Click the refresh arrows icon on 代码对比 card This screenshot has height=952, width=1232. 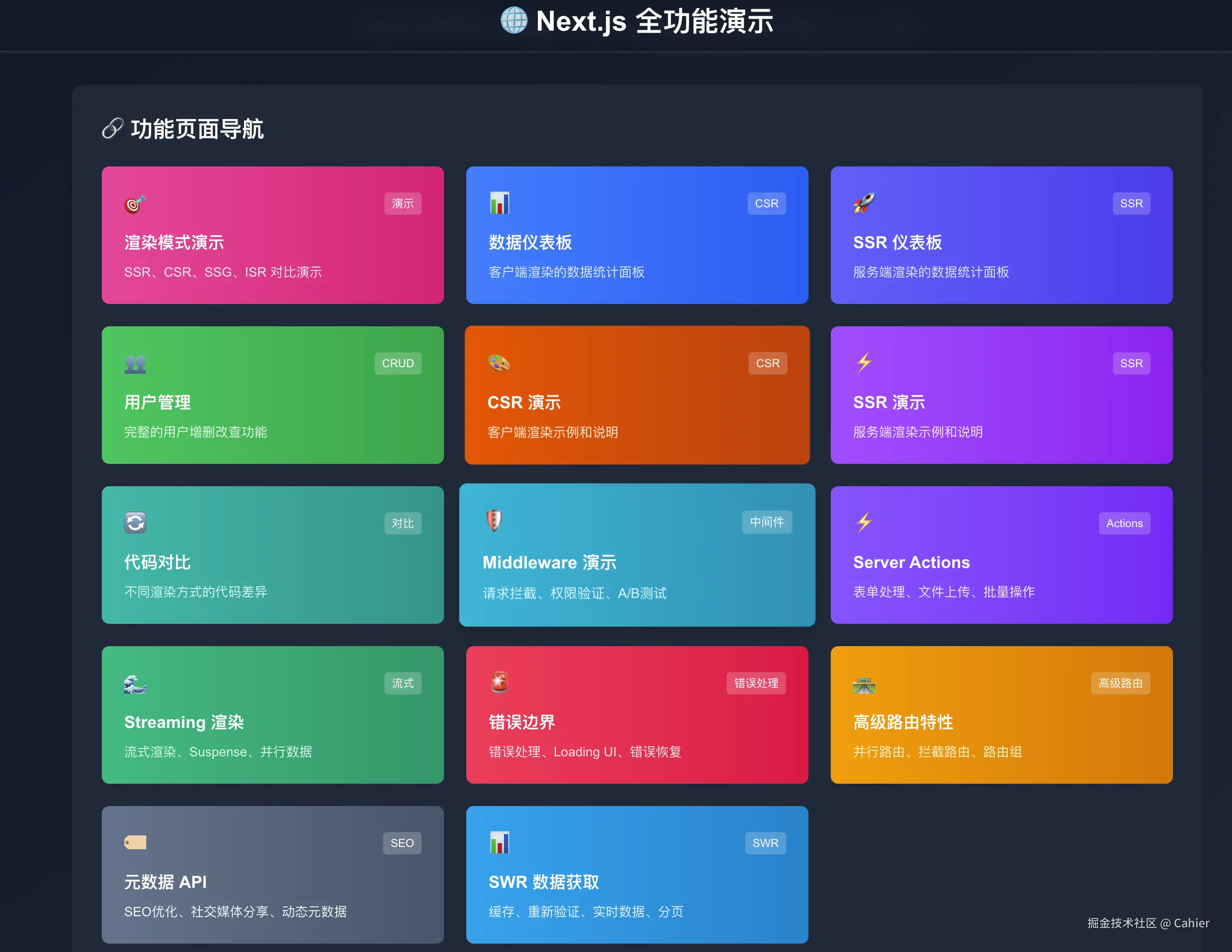(x=135, y=523)
